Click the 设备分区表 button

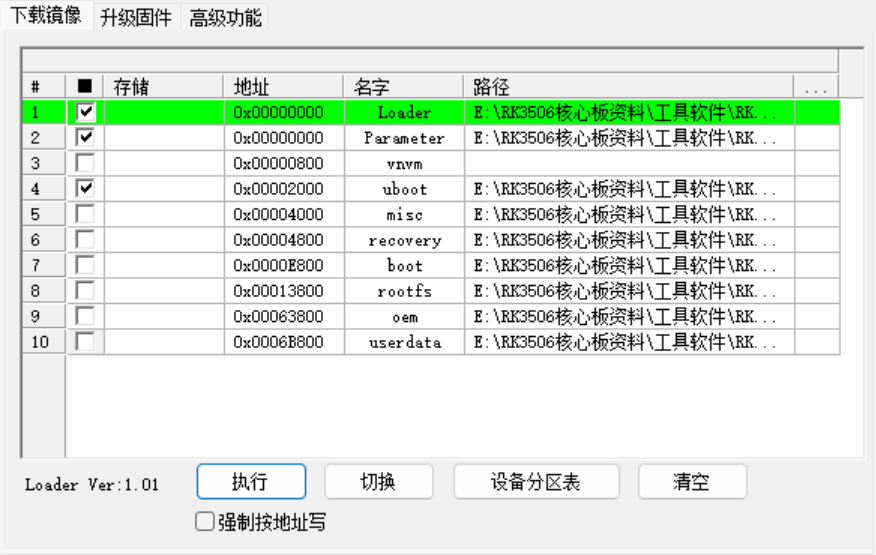point(536,482)
